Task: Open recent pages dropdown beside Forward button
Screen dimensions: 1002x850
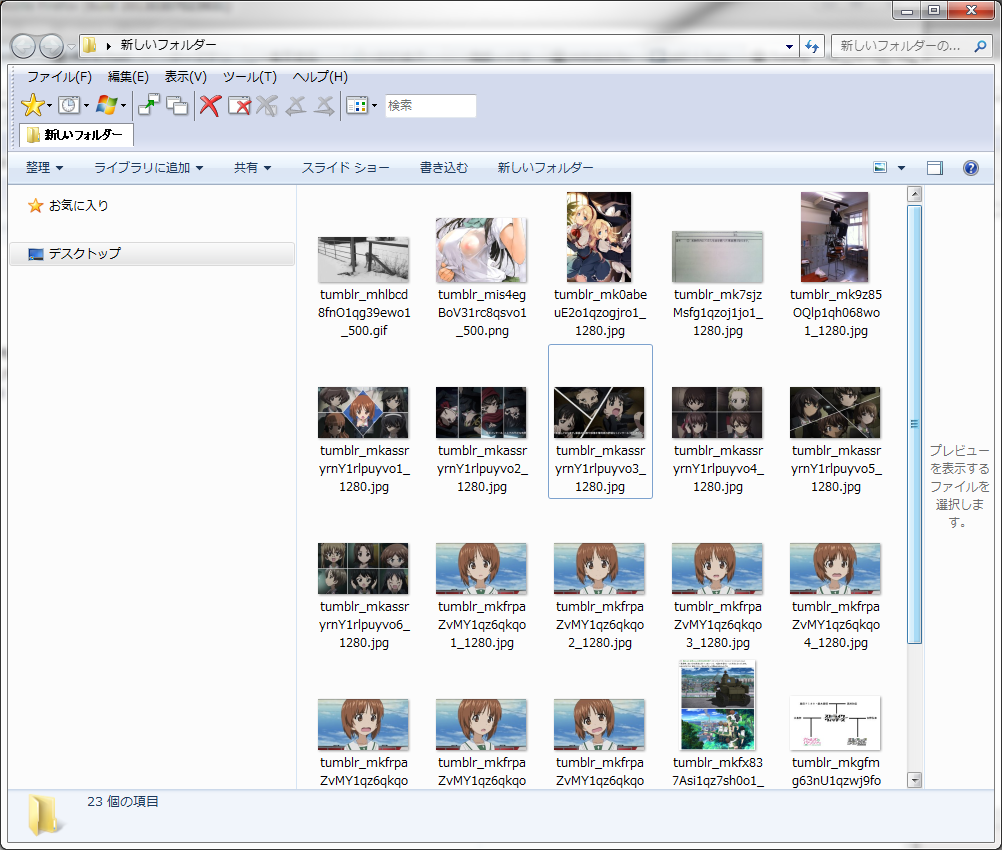Action: tap(71, 47)
